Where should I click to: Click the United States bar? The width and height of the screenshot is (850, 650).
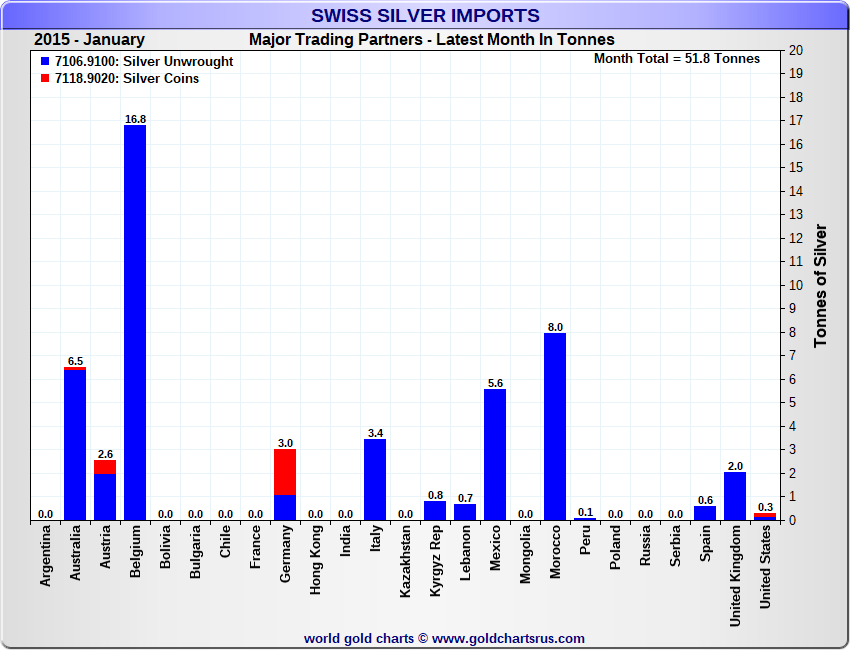pos(765,517)
